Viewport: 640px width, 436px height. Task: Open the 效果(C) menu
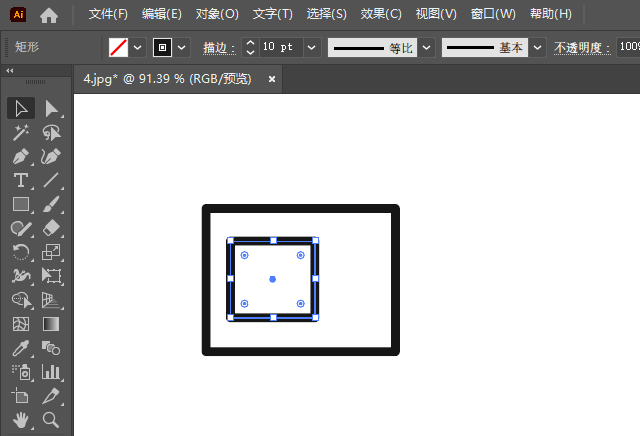point(381,14)
